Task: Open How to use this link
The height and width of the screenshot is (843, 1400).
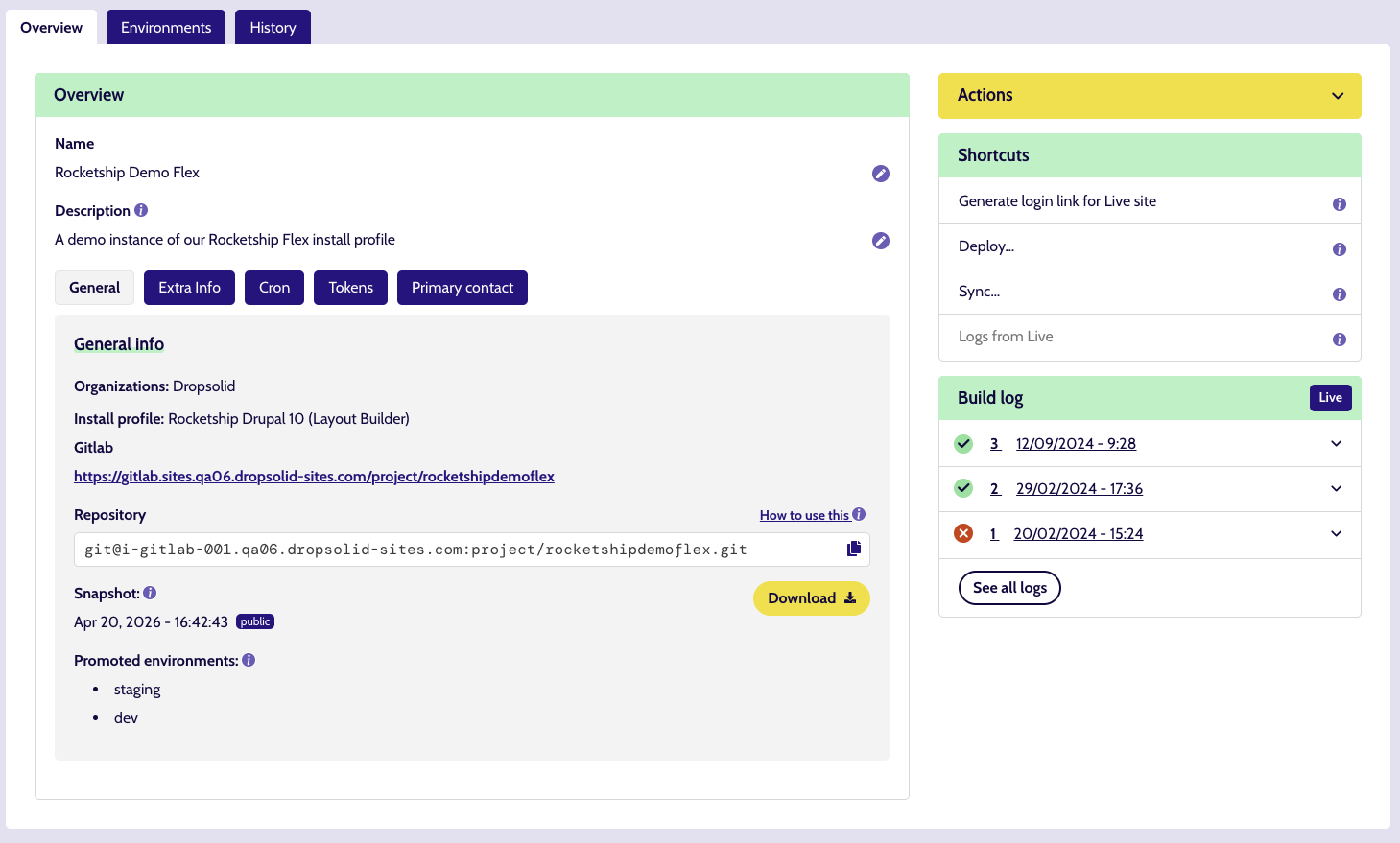Action: pyautogui.click(x=804, y=515)
